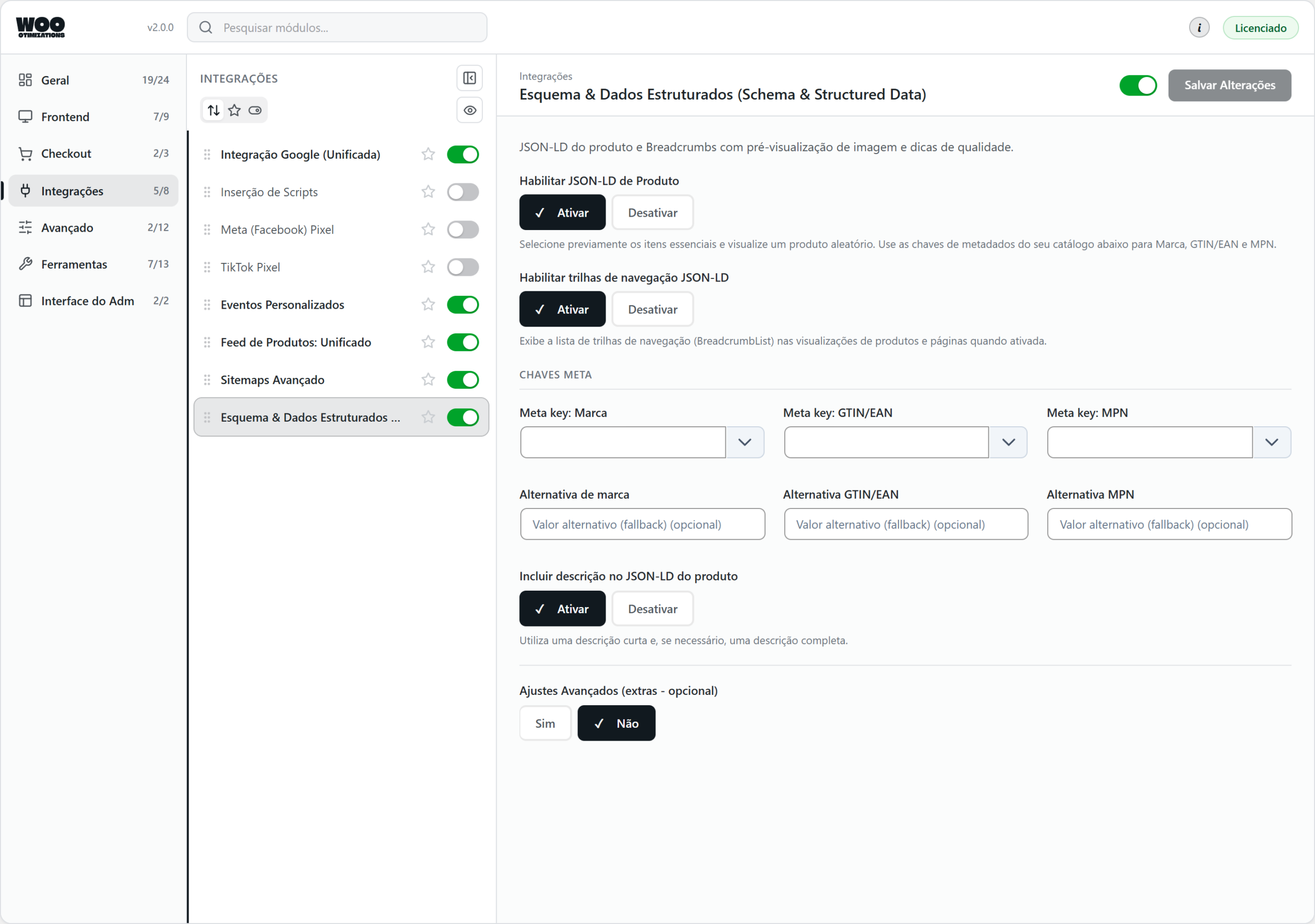Viewport: 1315px width, 924px height.
Task: Open the Checkout section
Action: [x=93, y=154]
